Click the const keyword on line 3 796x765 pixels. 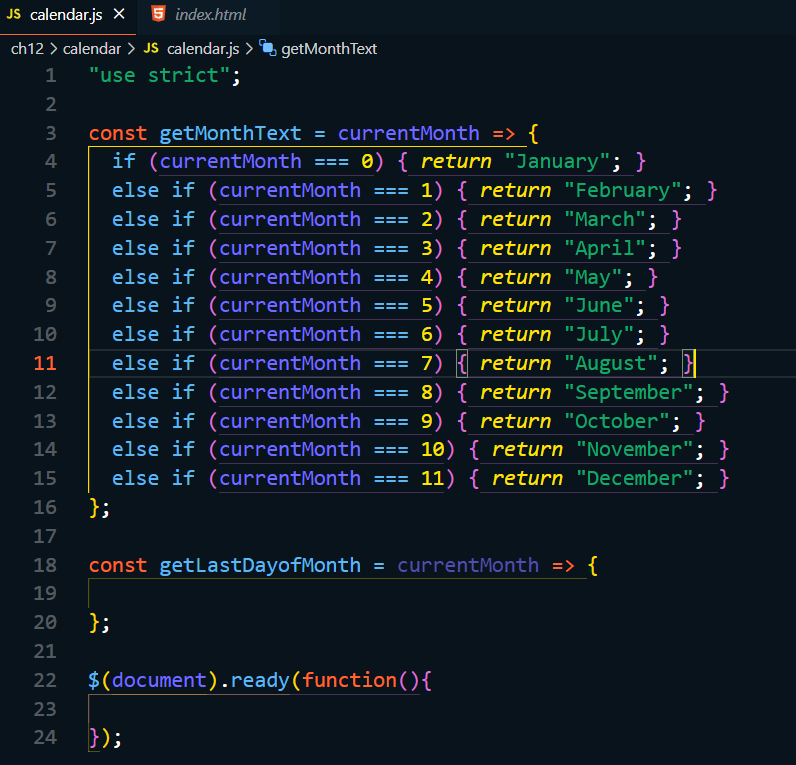pyautogui.click(x=118, y=134)
